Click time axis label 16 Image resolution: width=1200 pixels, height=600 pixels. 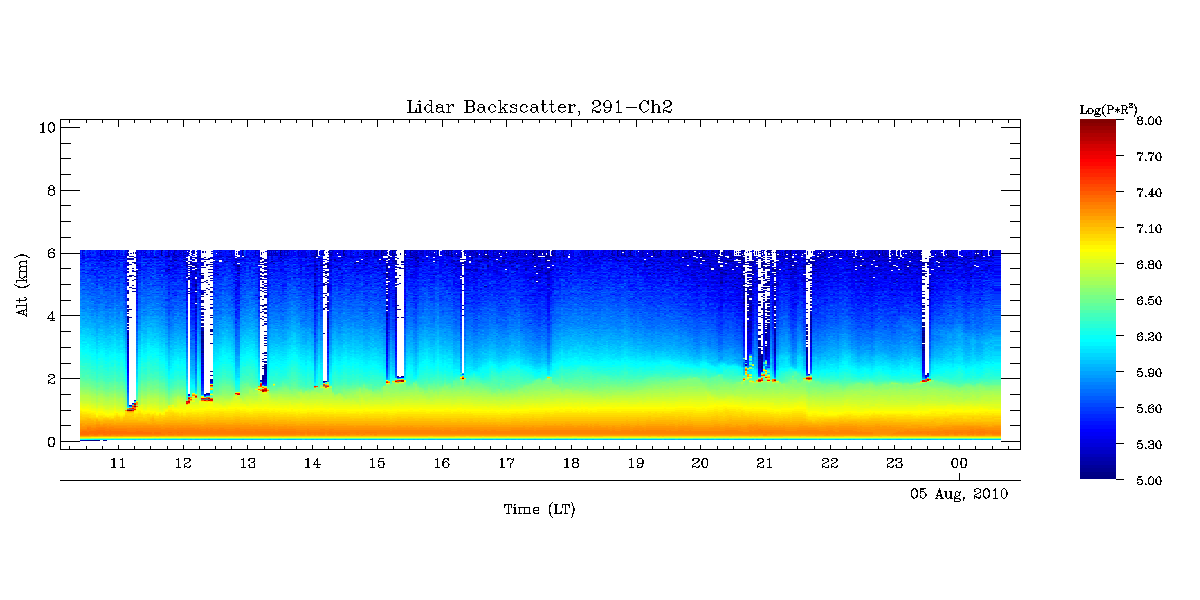click(x=442, y=464)
